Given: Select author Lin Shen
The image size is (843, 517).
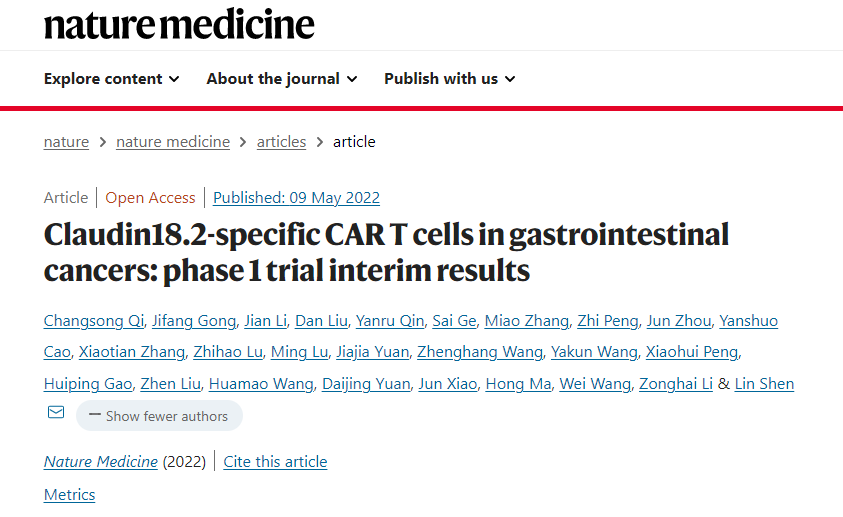Looking at the screenshot, I should click(764, 384).
